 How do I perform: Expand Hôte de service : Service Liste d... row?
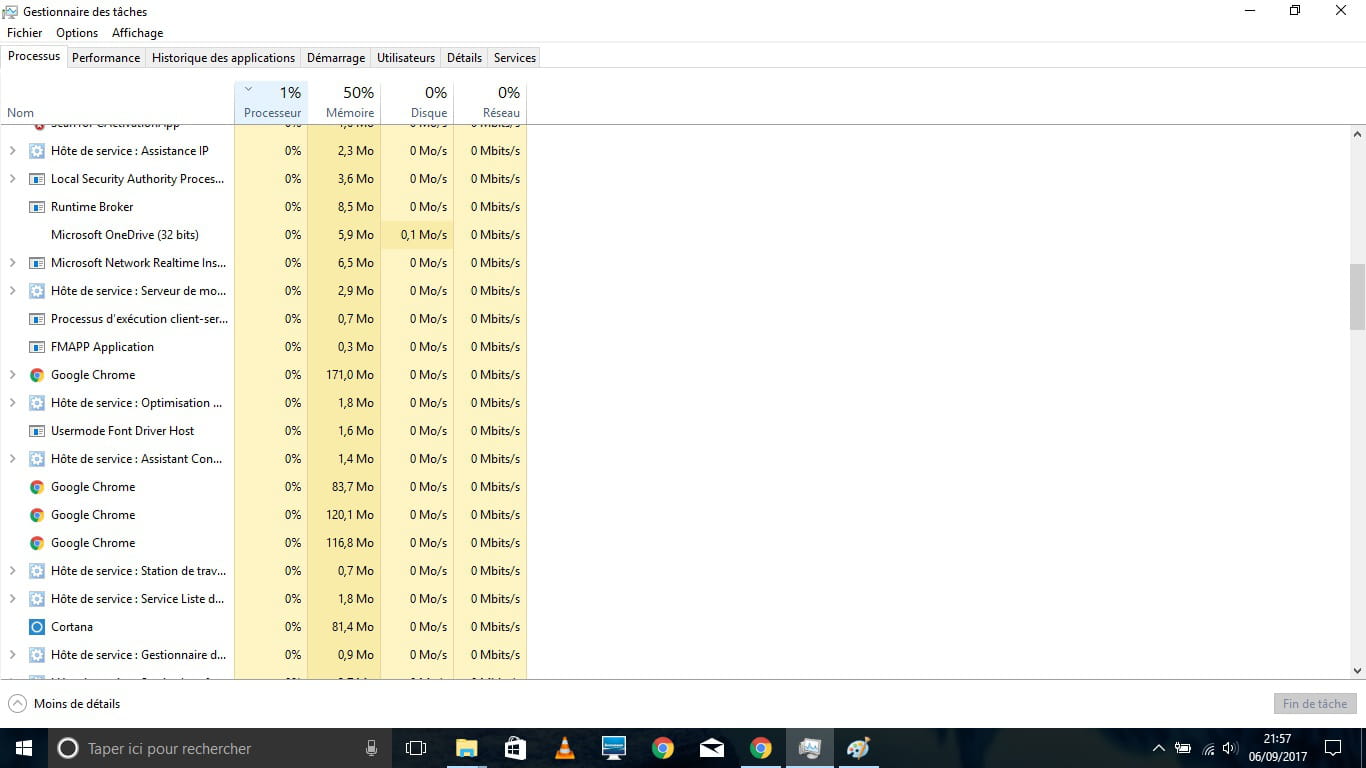(x=12, y=599)
